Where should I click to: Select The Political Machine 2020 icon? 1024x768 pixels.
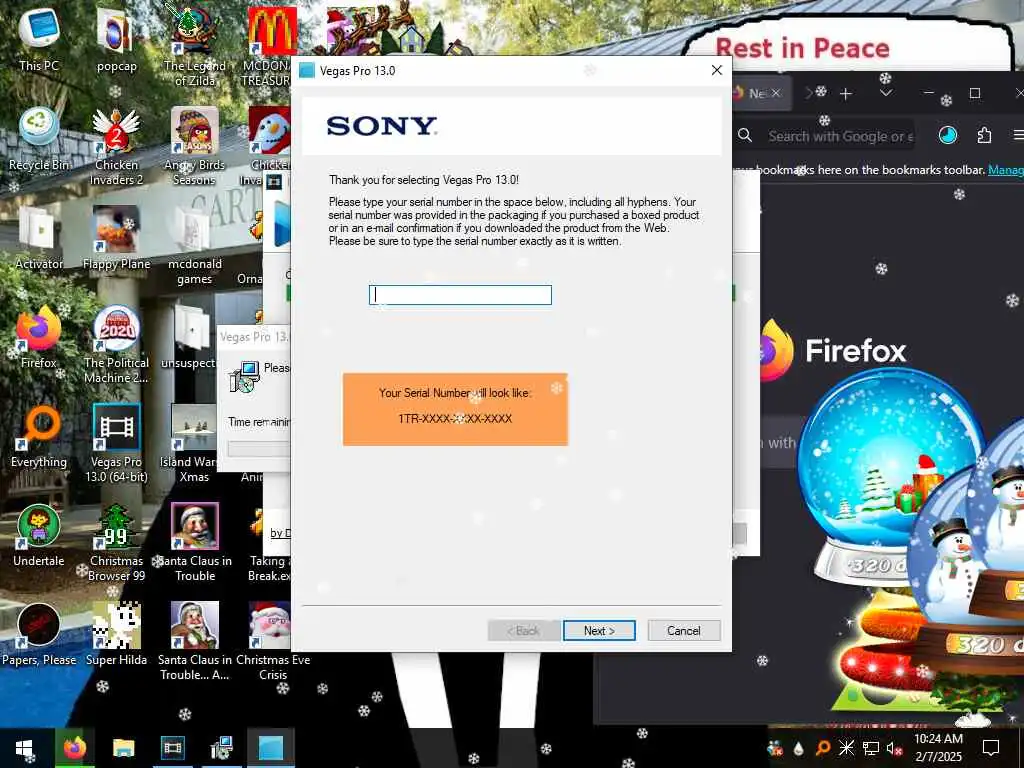[116, 345]
